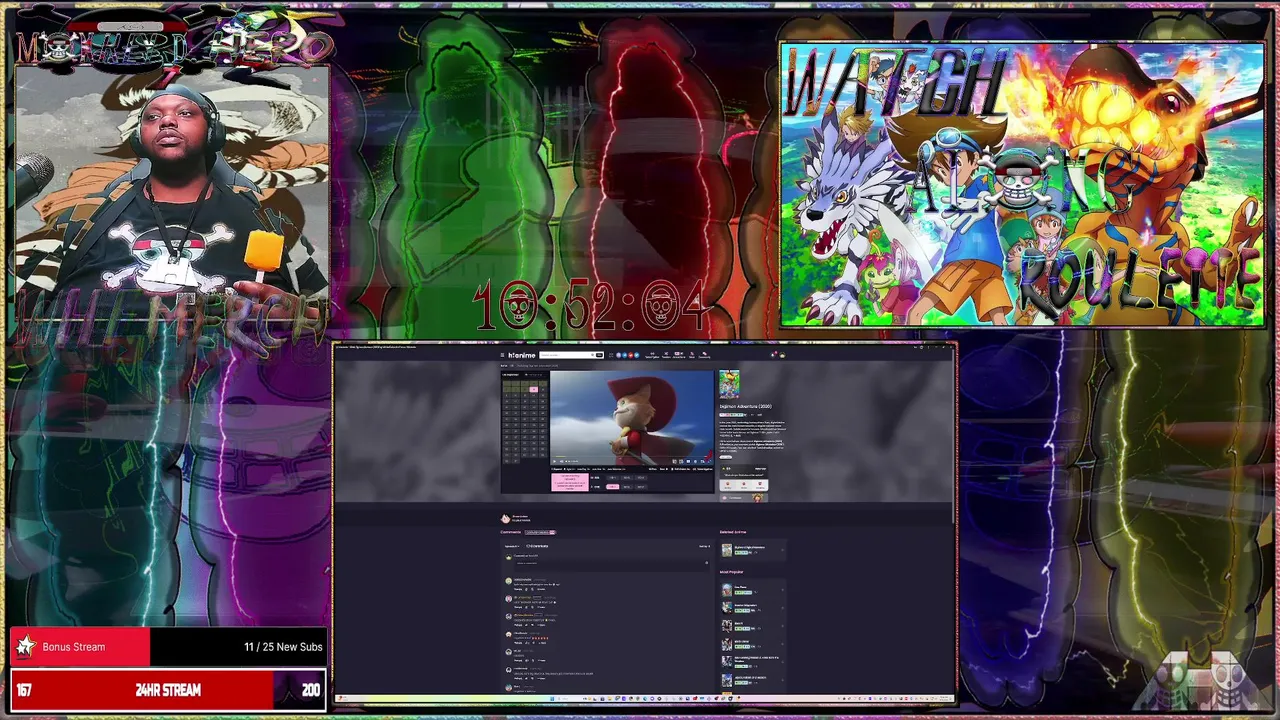1280x720 pixels.
Task: Click the magnifier icon in search box
Action: (592, 355)
